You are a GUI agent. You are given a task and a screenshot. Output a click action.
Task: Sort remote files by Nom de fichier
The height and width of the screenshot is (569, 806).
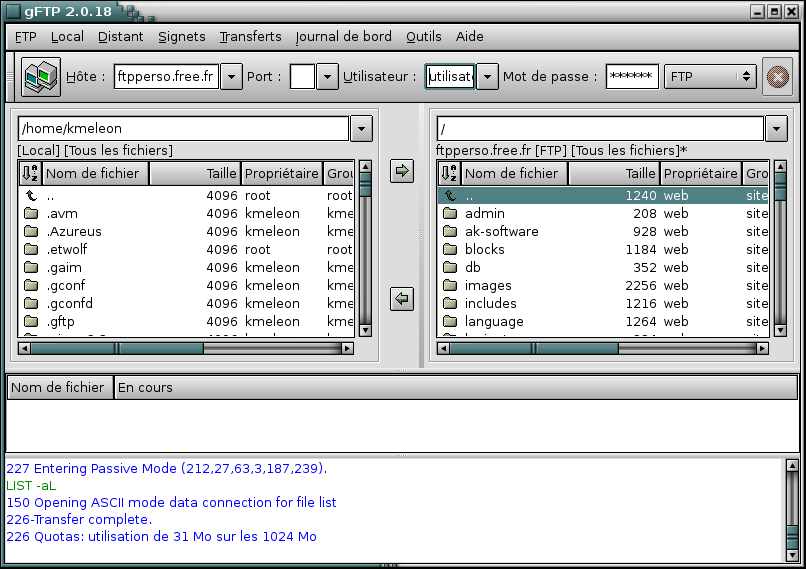coord(514,173)
